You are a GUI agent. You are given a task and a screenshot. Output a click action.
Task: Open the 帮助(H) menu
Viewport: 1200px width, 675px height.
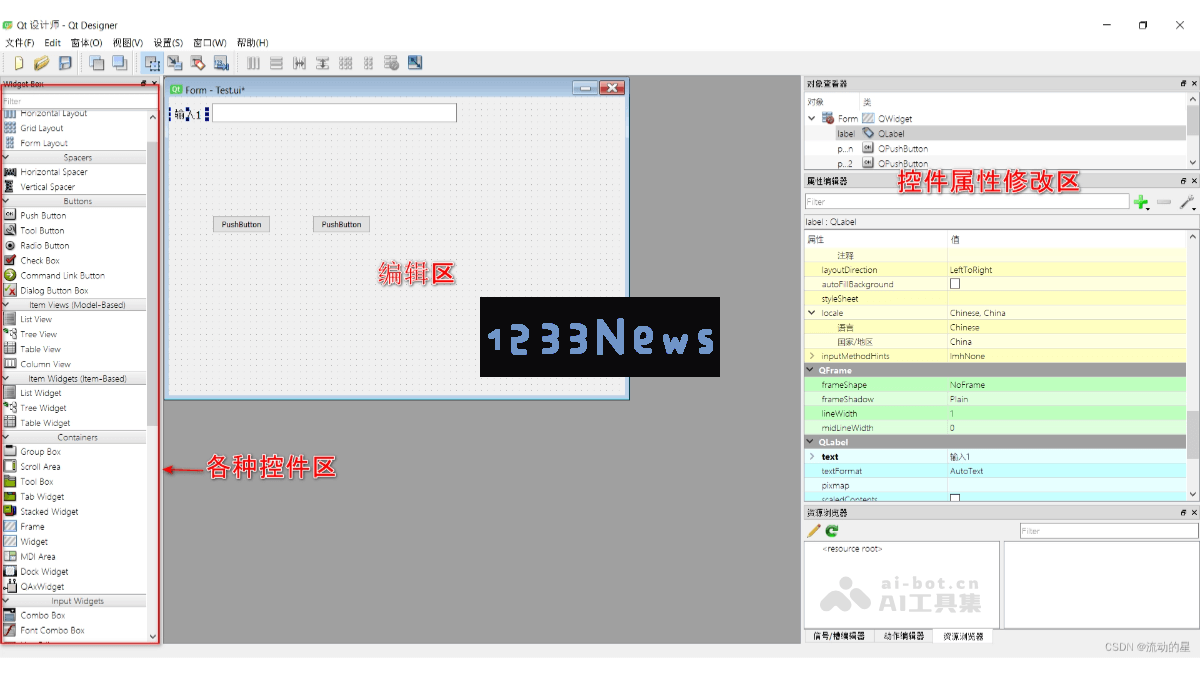point(252,43)
